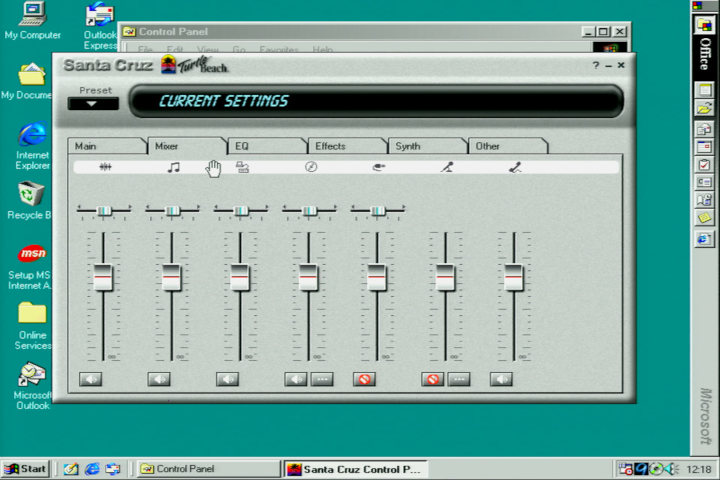Viewport: 720px width, 480px height.
Task: Click yellow New Note icon on Office bar
Action: click(x=705, y=218)
